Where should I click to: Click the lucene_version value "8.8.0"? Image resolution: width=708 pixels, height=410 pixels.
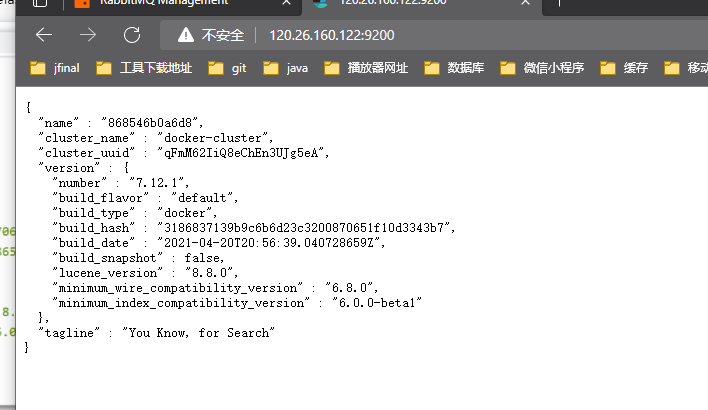[209, 273]
